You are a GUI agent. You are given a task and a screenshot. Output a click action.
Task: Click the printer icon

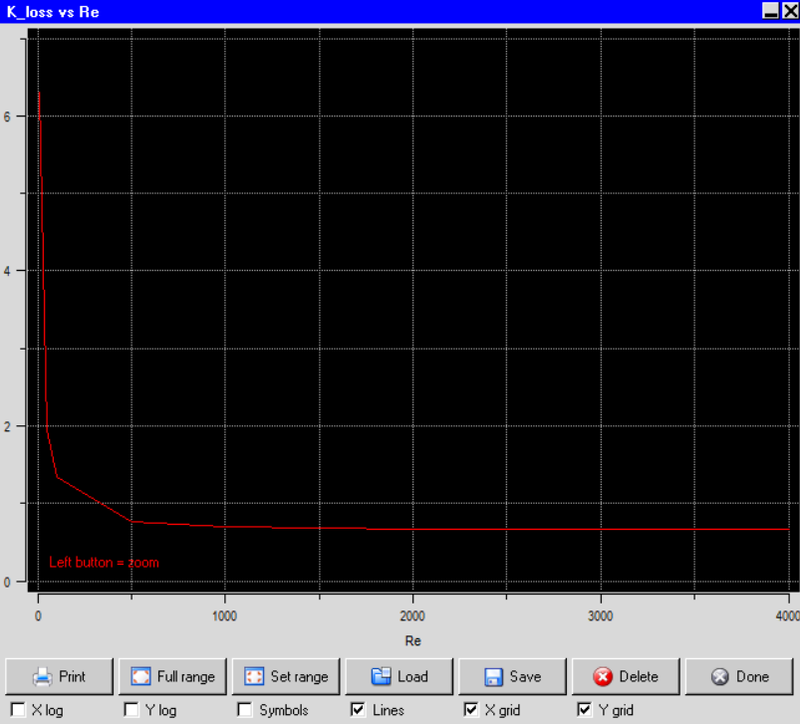coord(42,677)
